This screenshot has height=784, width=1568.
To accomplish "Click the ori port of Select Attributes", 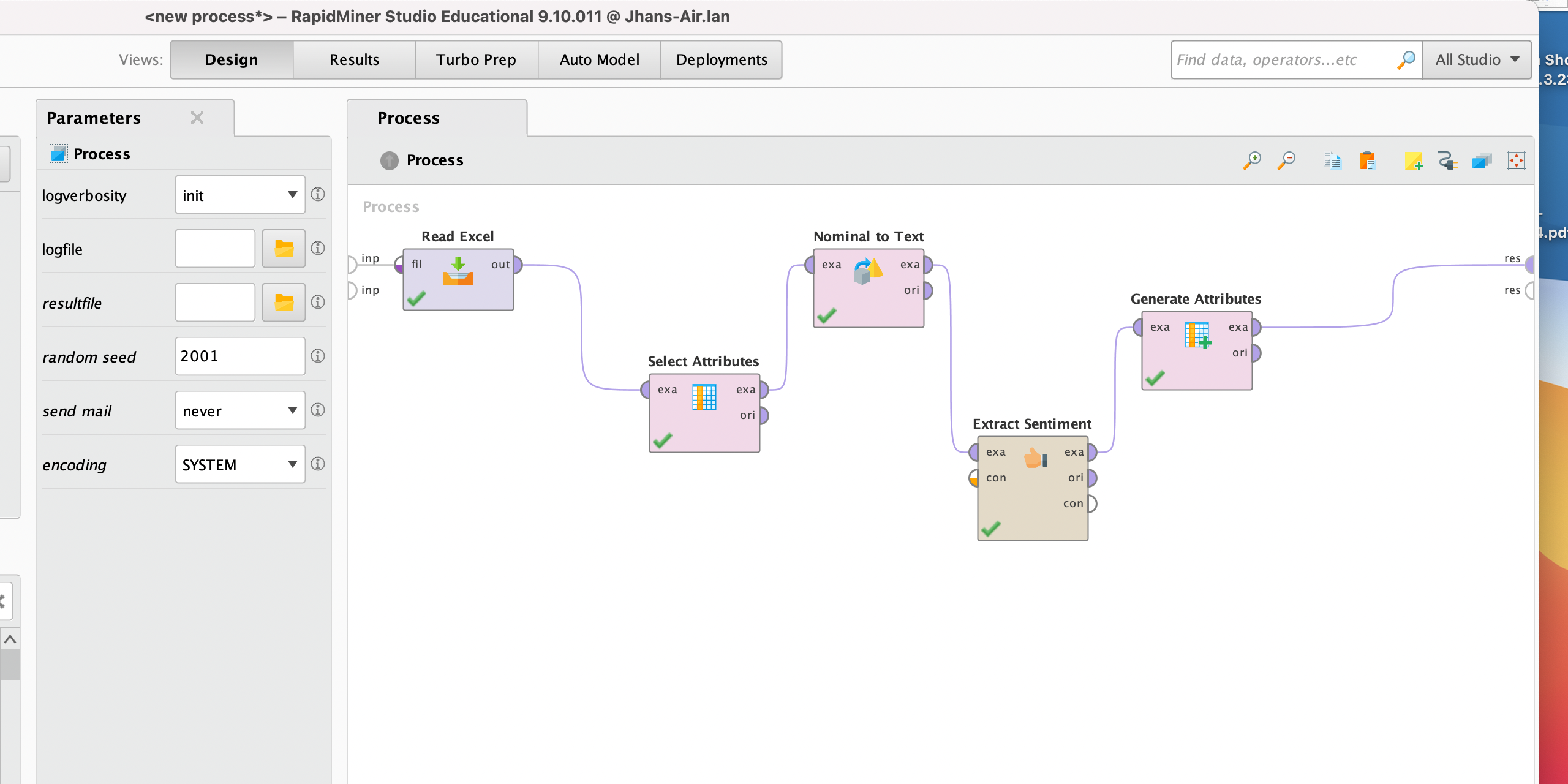I will (764, 415).
